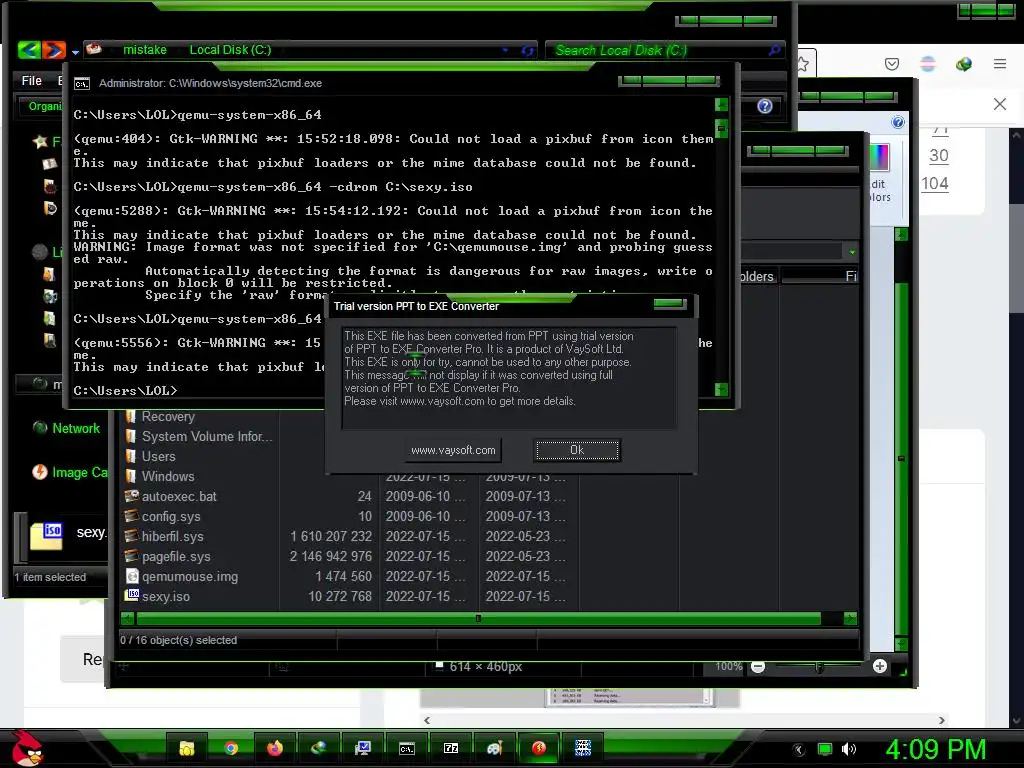This screenshot has width=1024, height=768.
Task: Open the address bar history dropdown arrow
Action: 505,50
